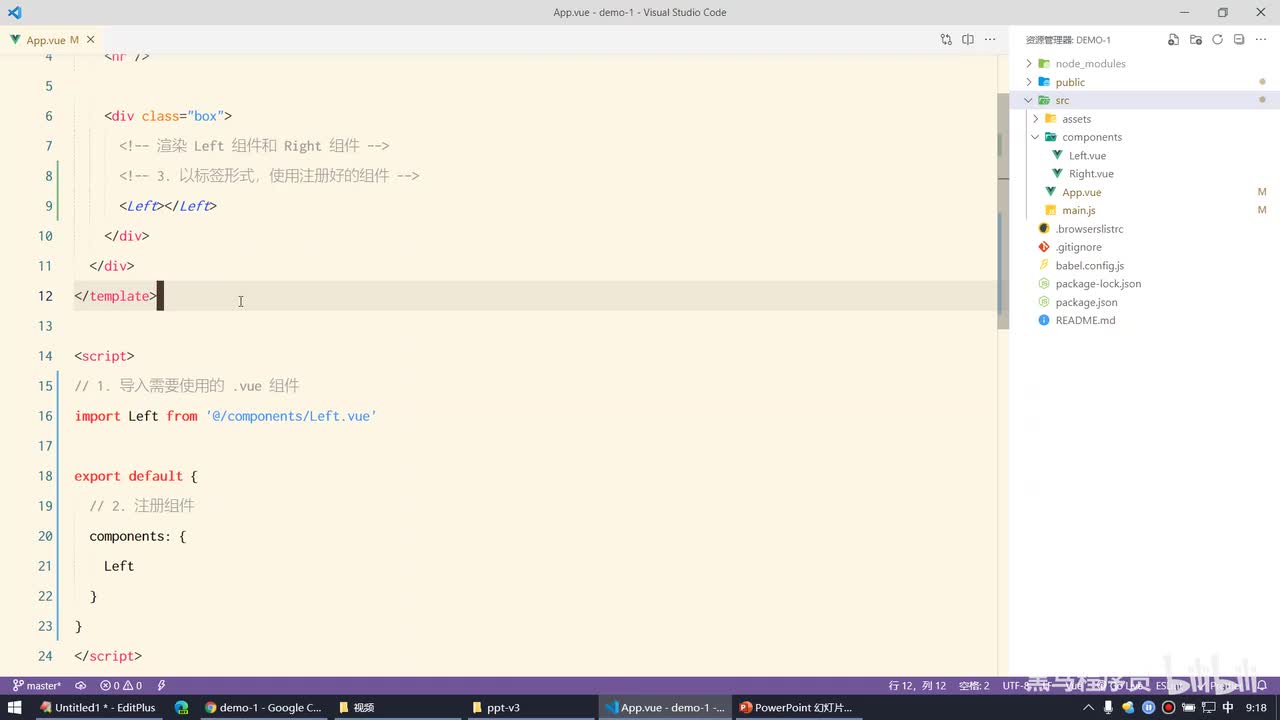Show hidden system tray icons

pos(1088,707)
